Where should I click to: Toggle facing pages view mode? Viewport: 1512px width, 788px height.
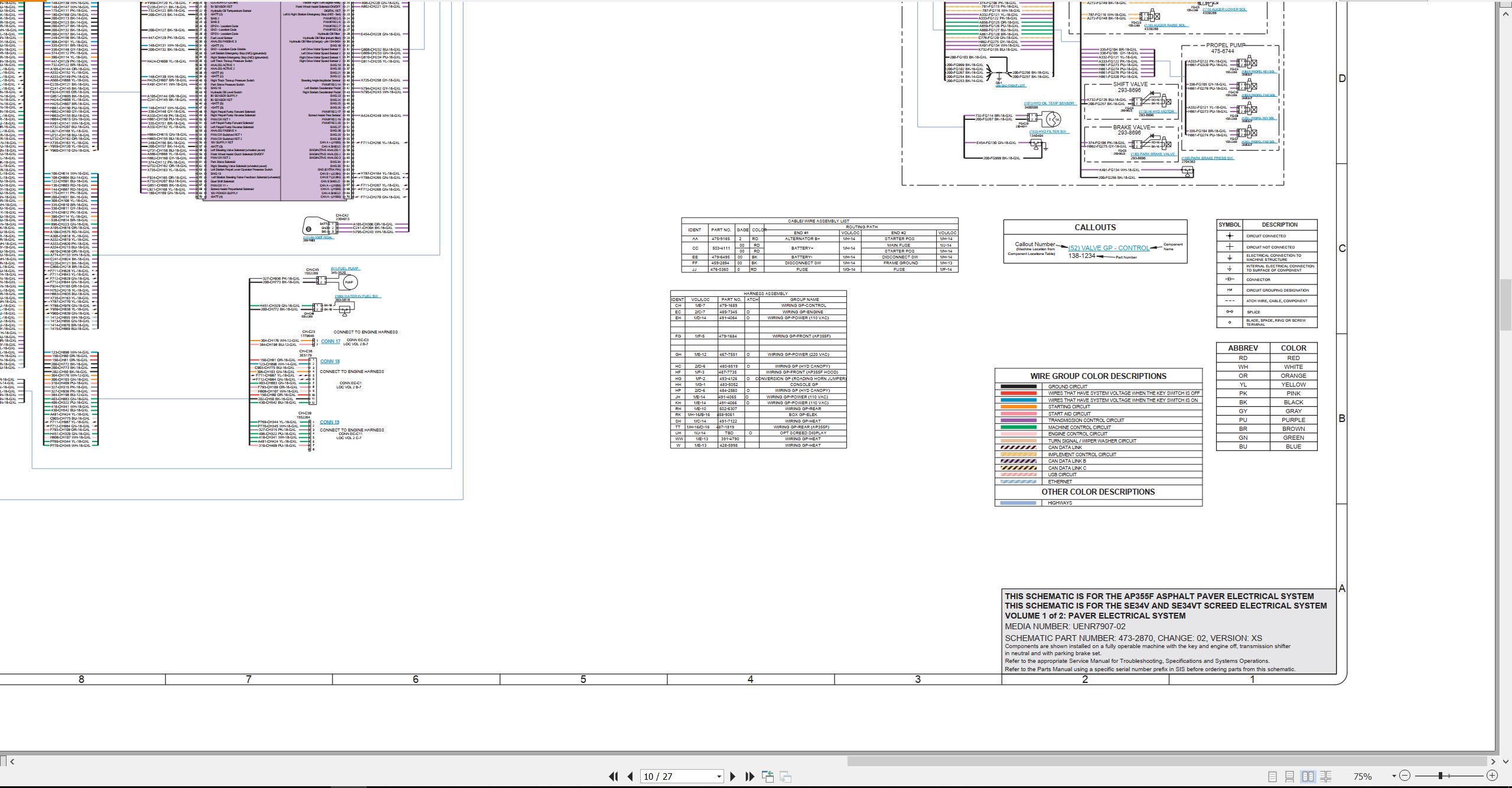[x=1308, y=776]
